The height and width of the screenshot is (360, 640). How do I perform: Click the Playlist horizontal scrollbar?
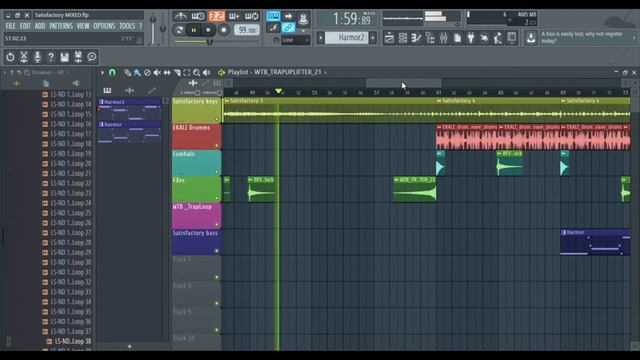pos(403,83)
